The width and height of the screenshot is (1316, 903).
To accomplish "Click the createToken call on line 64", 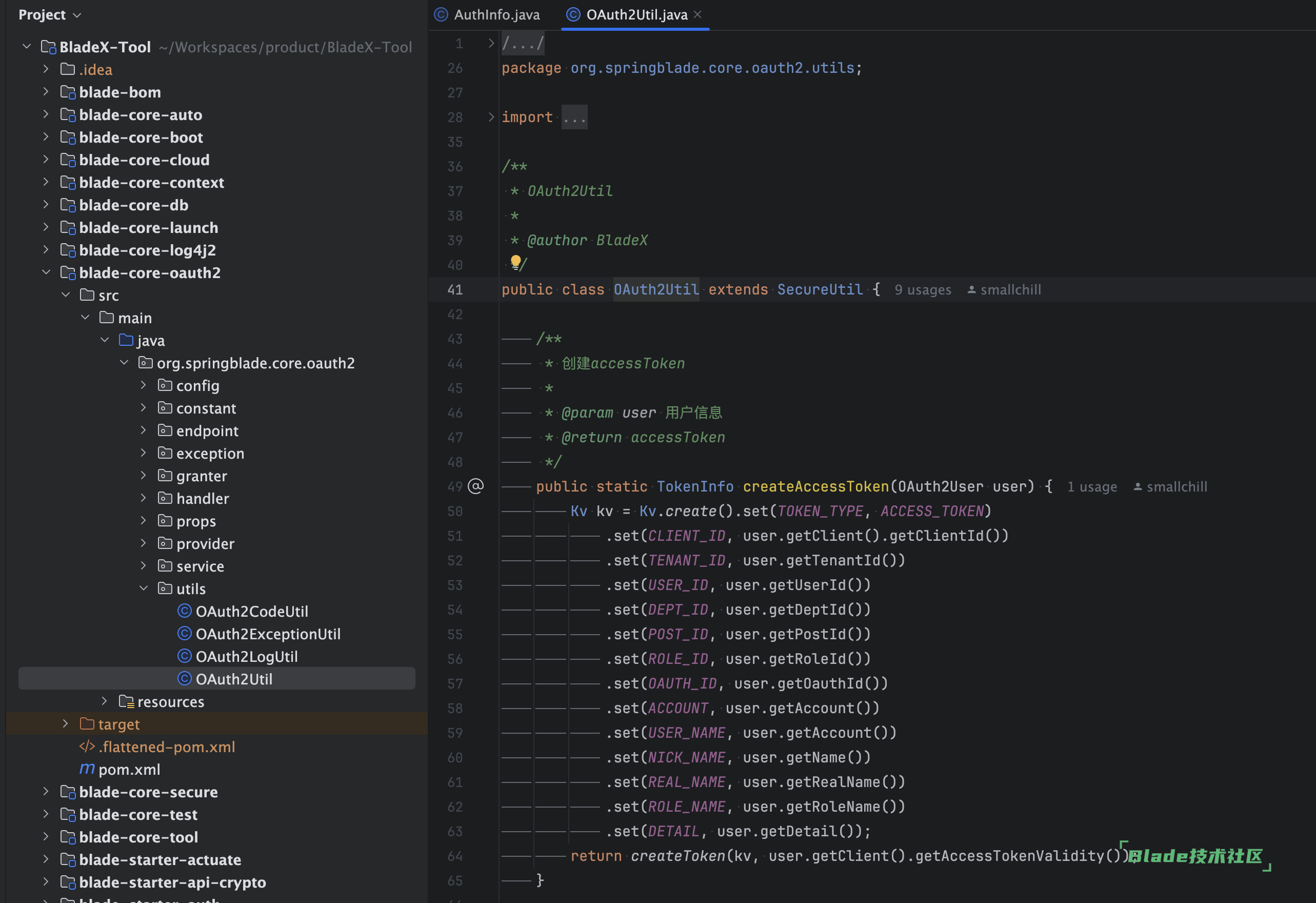I will tap(678, 856).
